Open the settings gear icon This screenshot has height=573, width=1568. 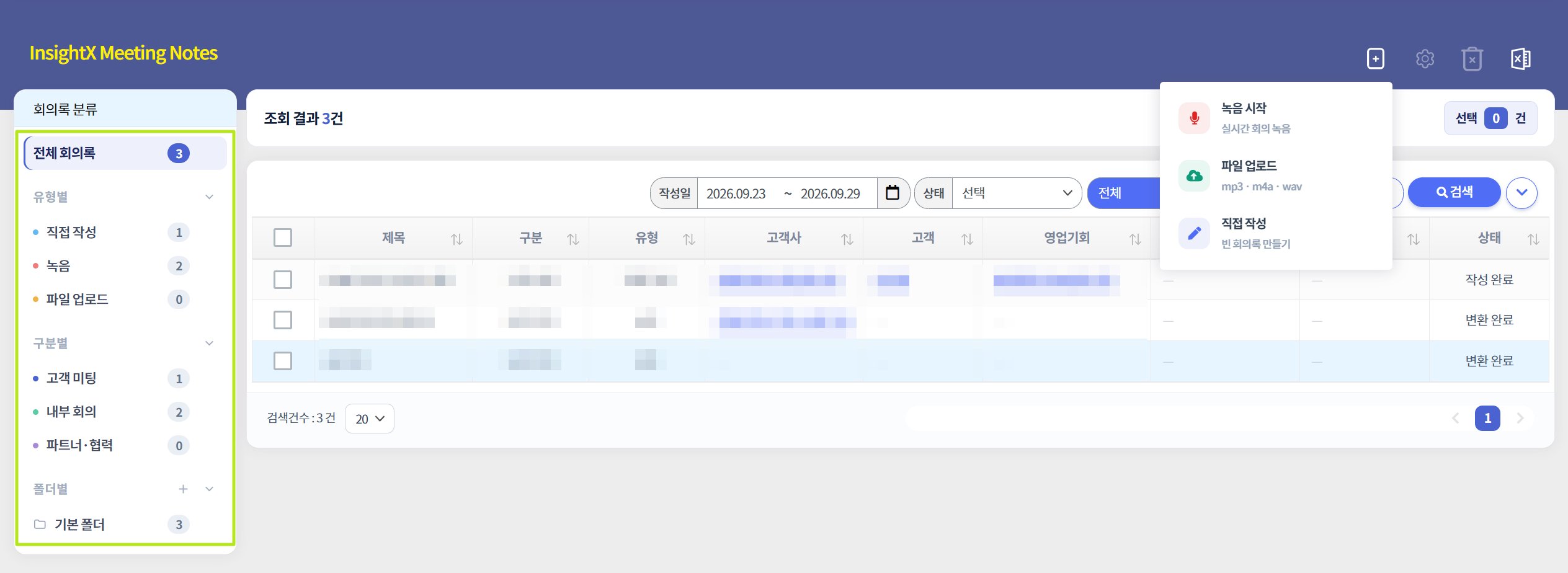[x=1425, y=59]
